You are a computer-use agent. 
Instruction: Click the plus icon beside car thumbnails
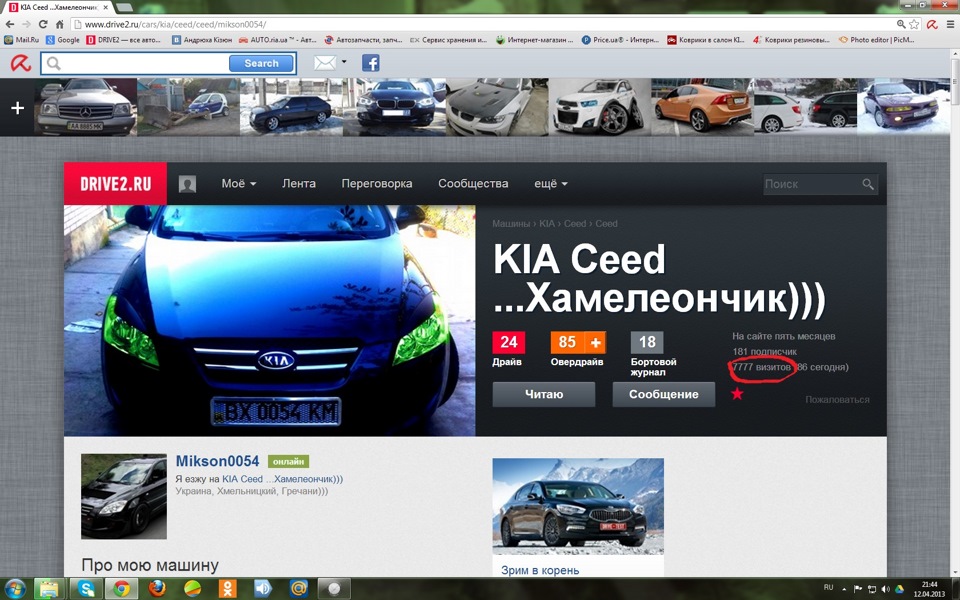point(18,108)
